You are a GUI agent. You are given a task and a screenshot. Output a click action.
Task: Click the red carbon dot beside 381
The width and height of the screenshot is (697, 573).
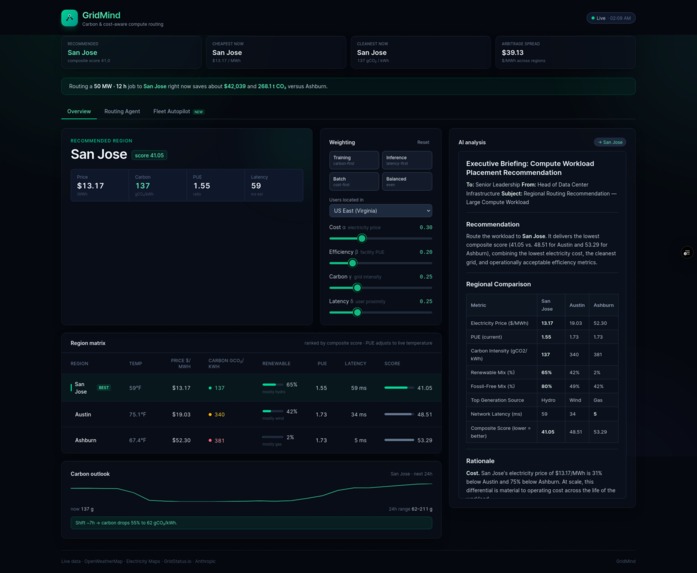(x=210, y=441)
